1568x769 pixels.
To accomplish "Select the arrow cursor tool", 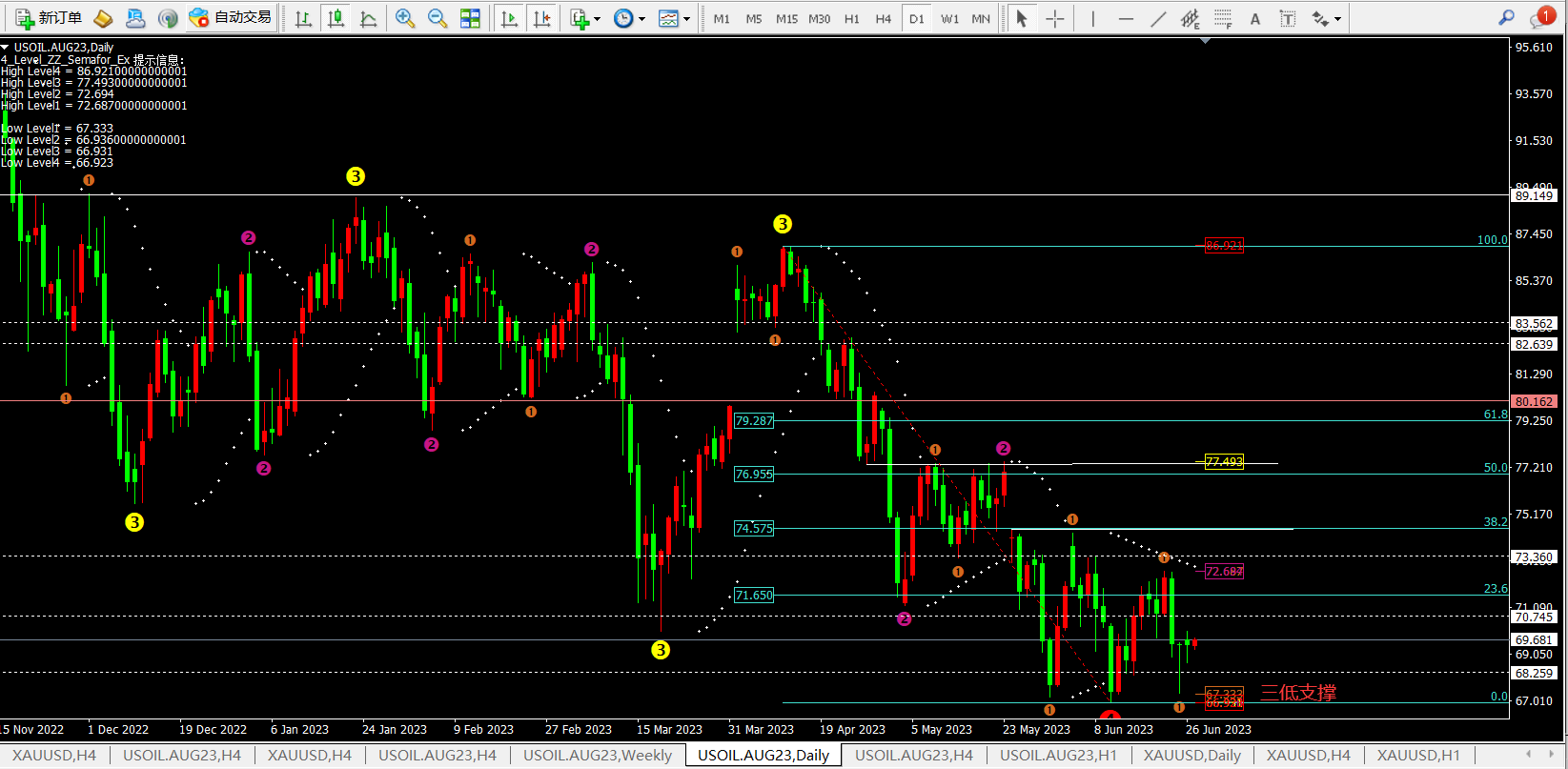I will 1022,18.
